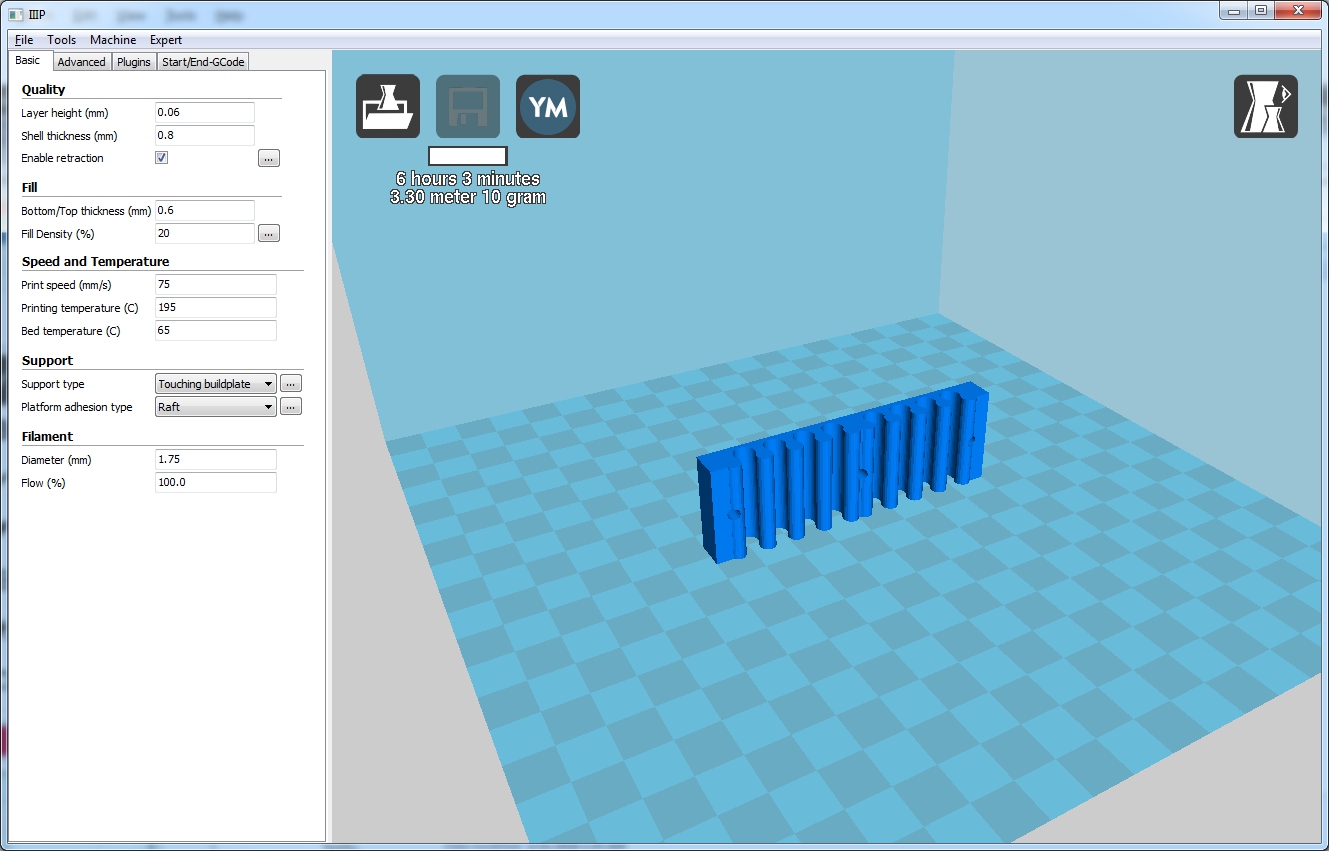The height and width of the screenshot is (851, 1329).
Task: Click the Layer height input field
Action: click(205, 113)
